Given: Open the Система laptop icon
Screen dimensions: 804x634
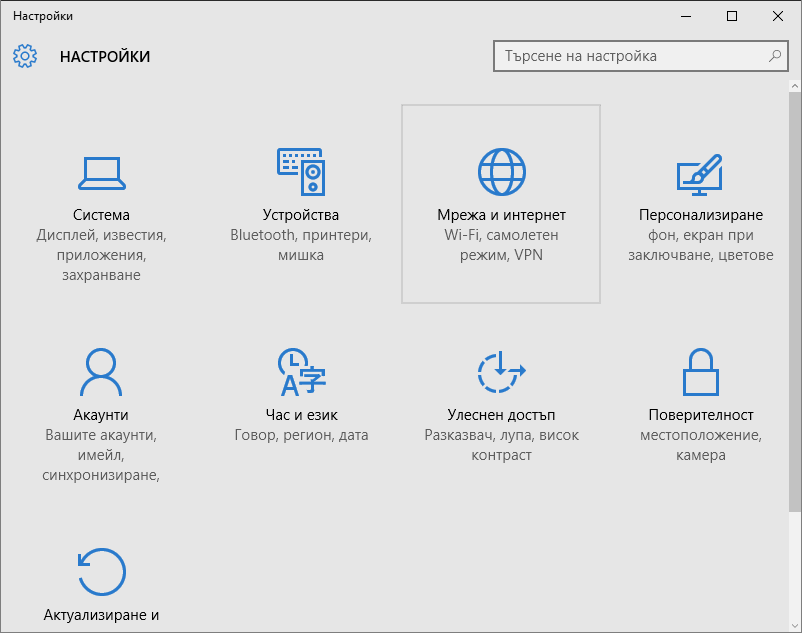Looking at the screenshot, I should [x=102, y=173].
